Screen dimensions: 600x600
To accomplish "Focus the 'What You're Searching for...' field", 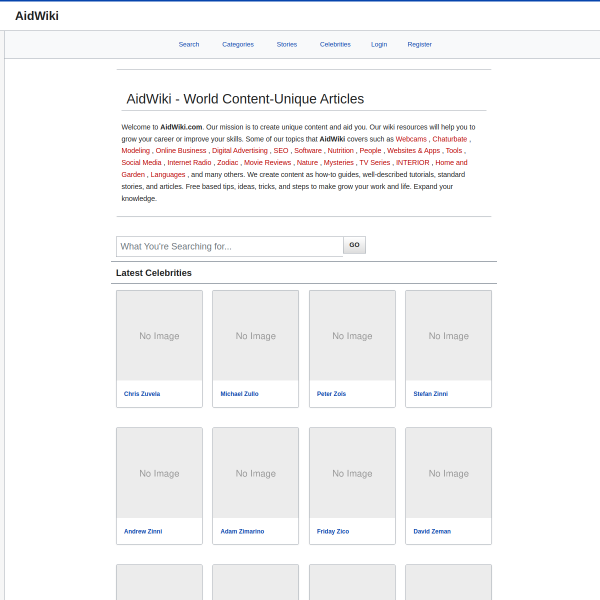I will 230,246.
